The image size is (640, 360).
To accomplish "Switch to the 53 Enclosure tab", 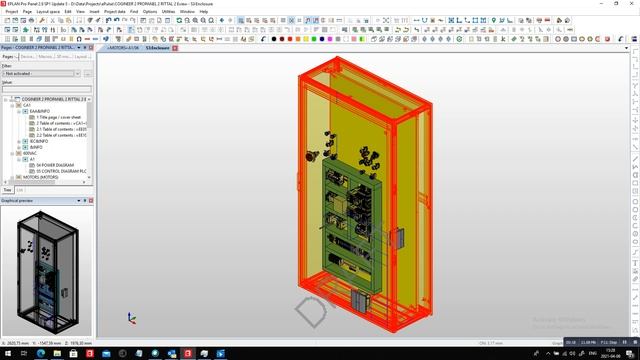I will [x=158, y=48].
